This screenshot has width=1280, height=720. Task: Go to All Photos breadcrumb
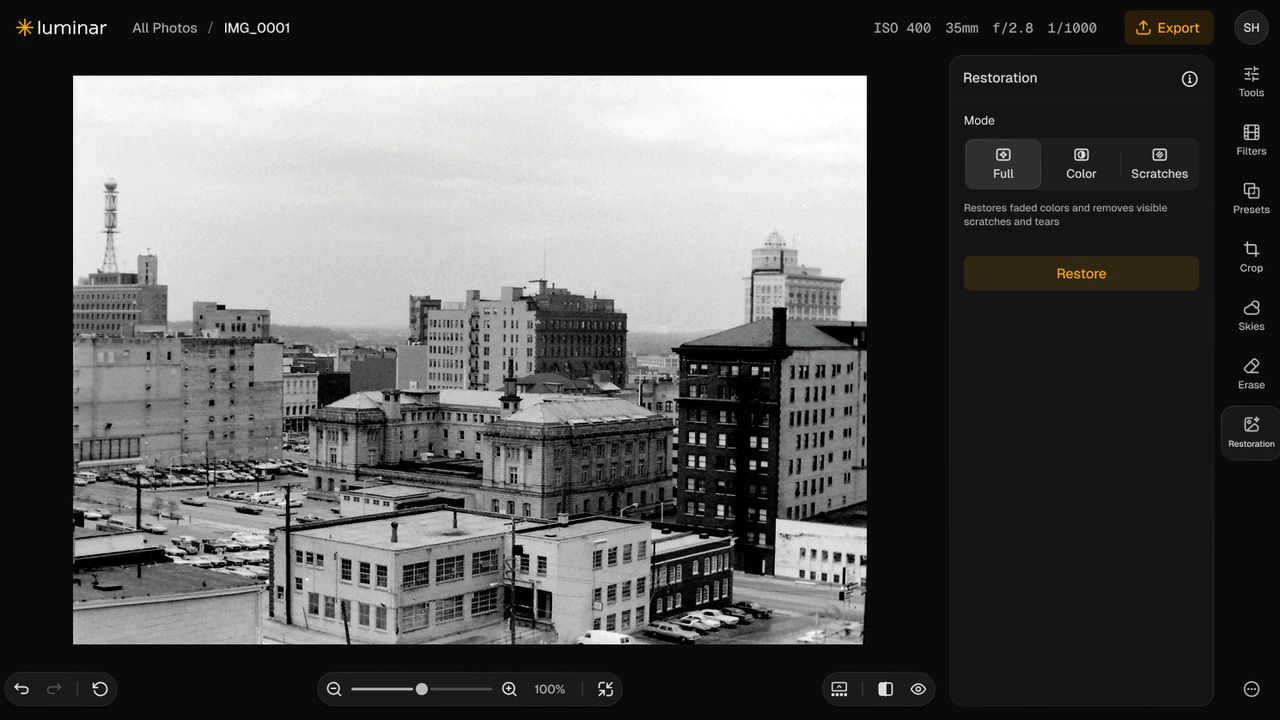[x=165, y=28]
